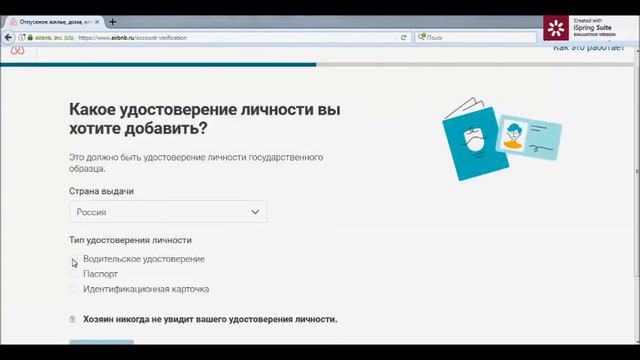
Task: Click the browser search input field
Action: click(476, 38)
